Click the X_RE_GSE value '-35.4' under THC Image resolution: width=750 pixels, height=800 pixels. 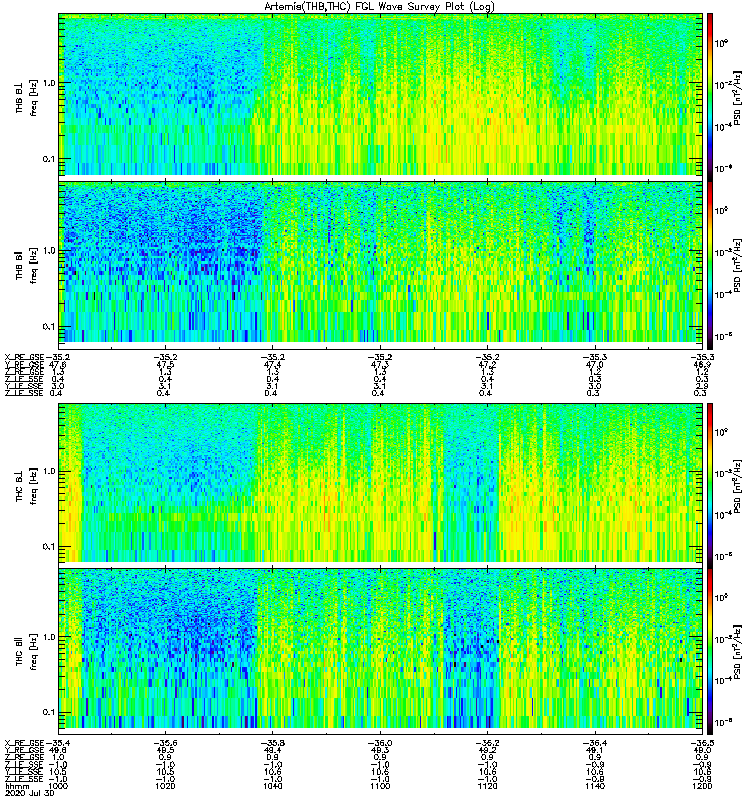pos(59,743)
